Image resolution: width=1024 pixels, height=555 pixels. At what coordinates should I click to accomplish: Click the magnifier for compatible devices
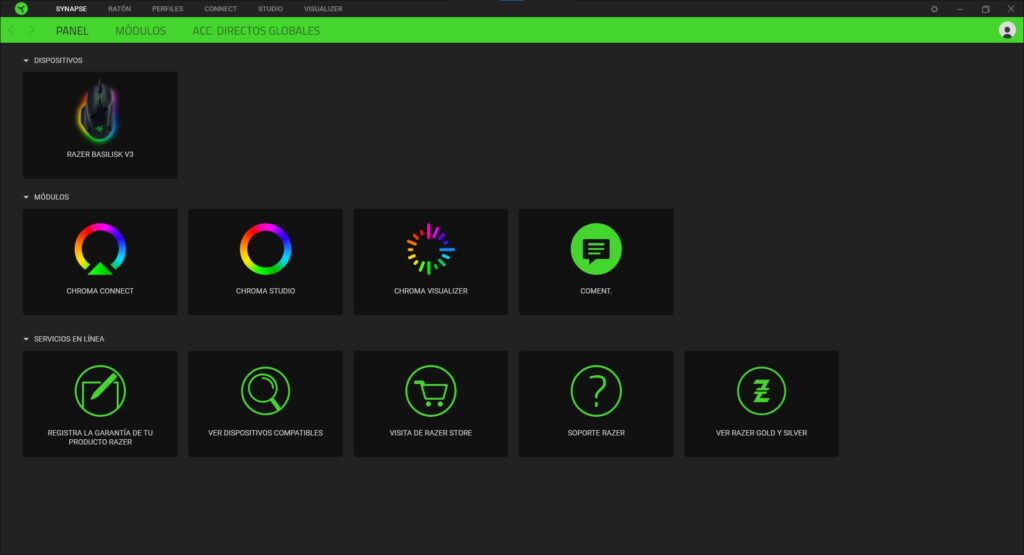coord(265,391)
